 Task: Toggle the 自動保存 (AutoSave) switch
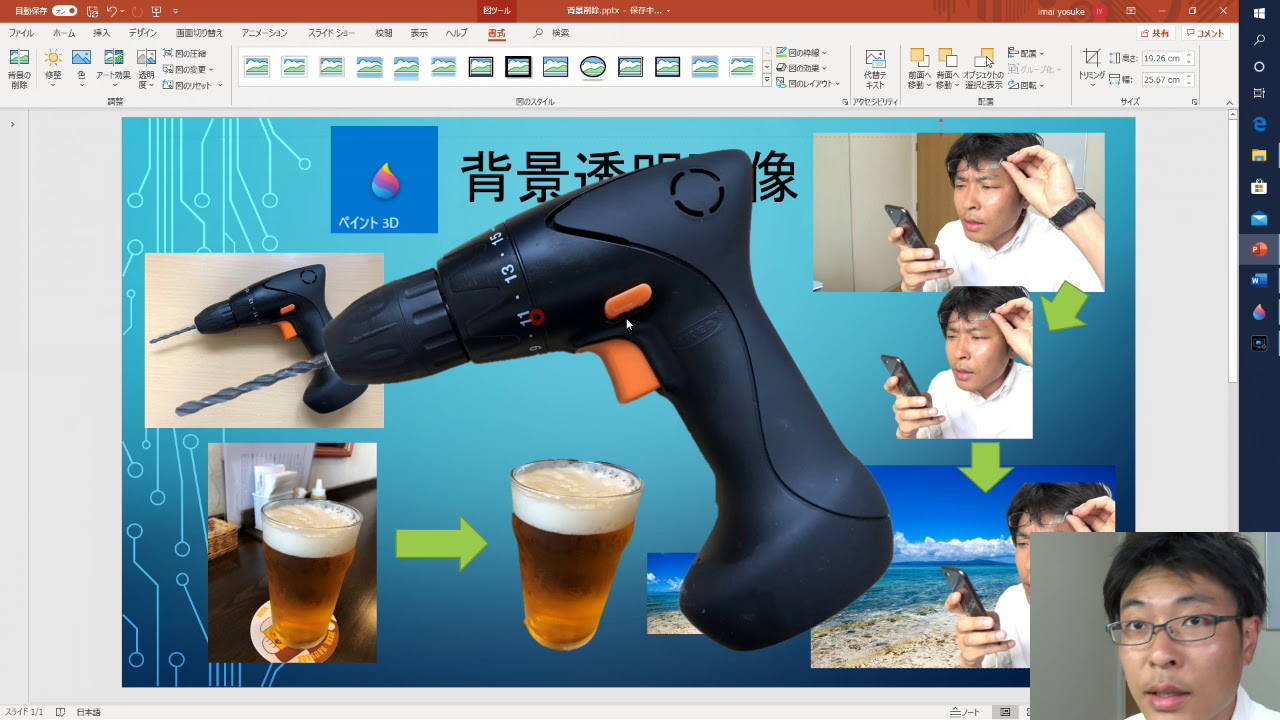click(x=64, y=11)
